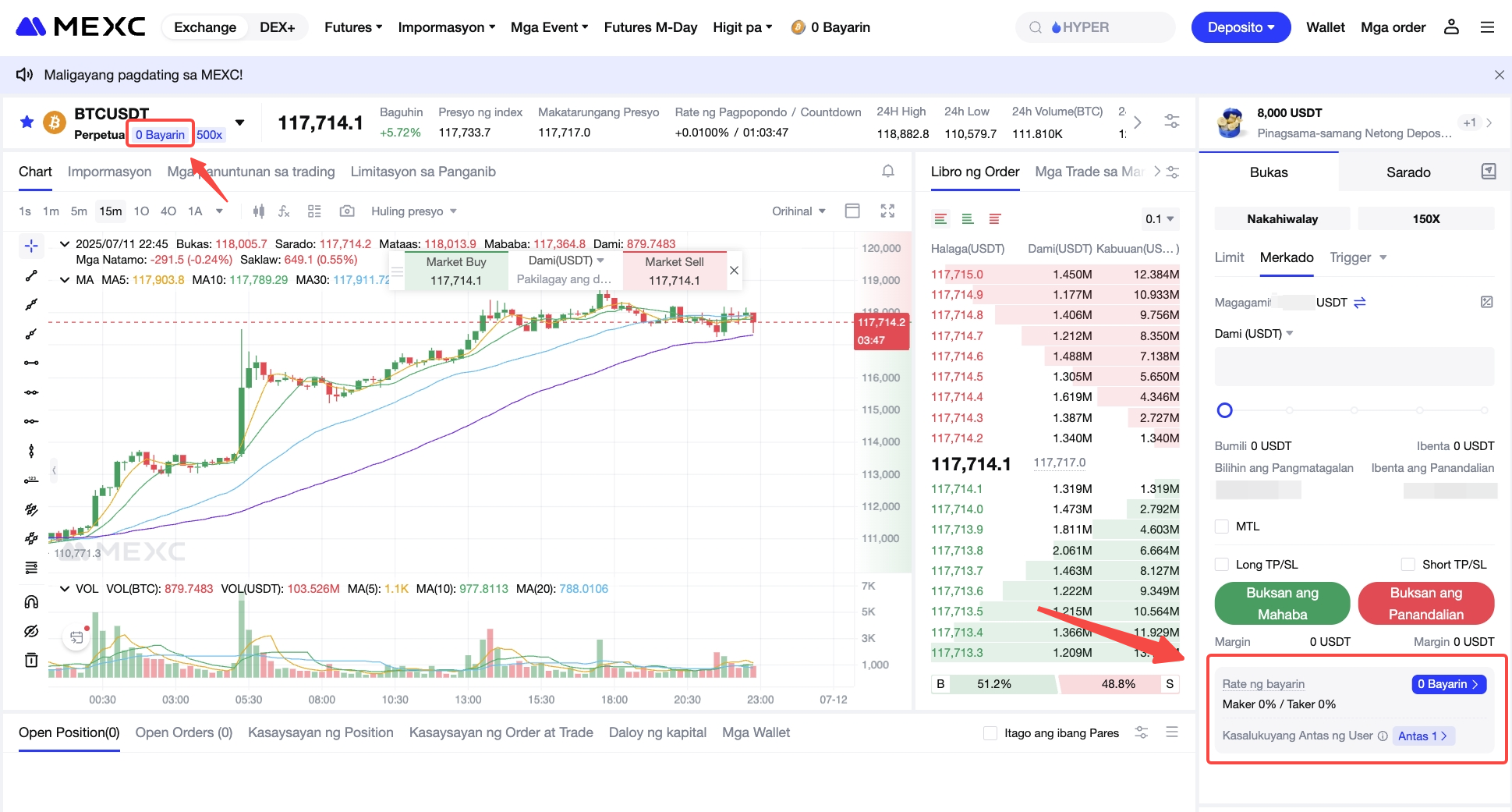
Task: Select the Open Orders tab
Action: [183, 732]
